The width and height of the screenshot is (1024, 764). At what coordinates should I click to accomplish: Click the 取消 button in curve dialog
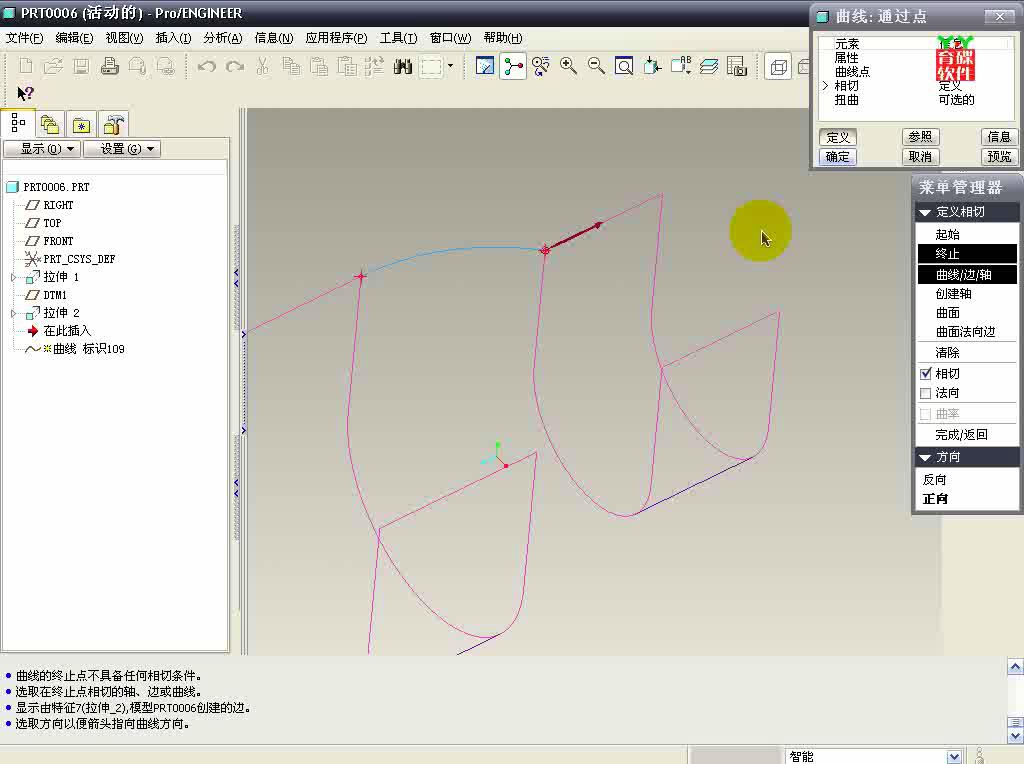[x=920, y=157]
